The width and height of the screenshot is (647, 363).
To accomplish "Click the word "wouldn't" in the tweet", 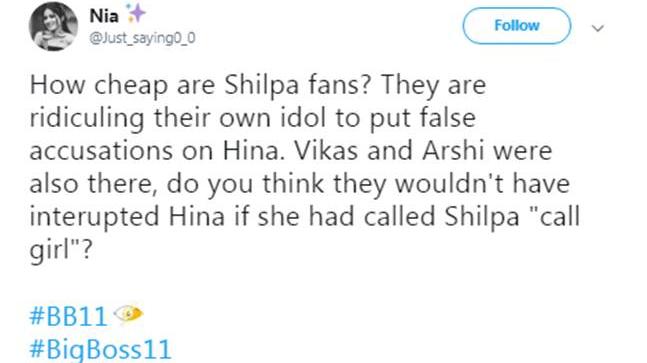I will click(x=449, y=183).
